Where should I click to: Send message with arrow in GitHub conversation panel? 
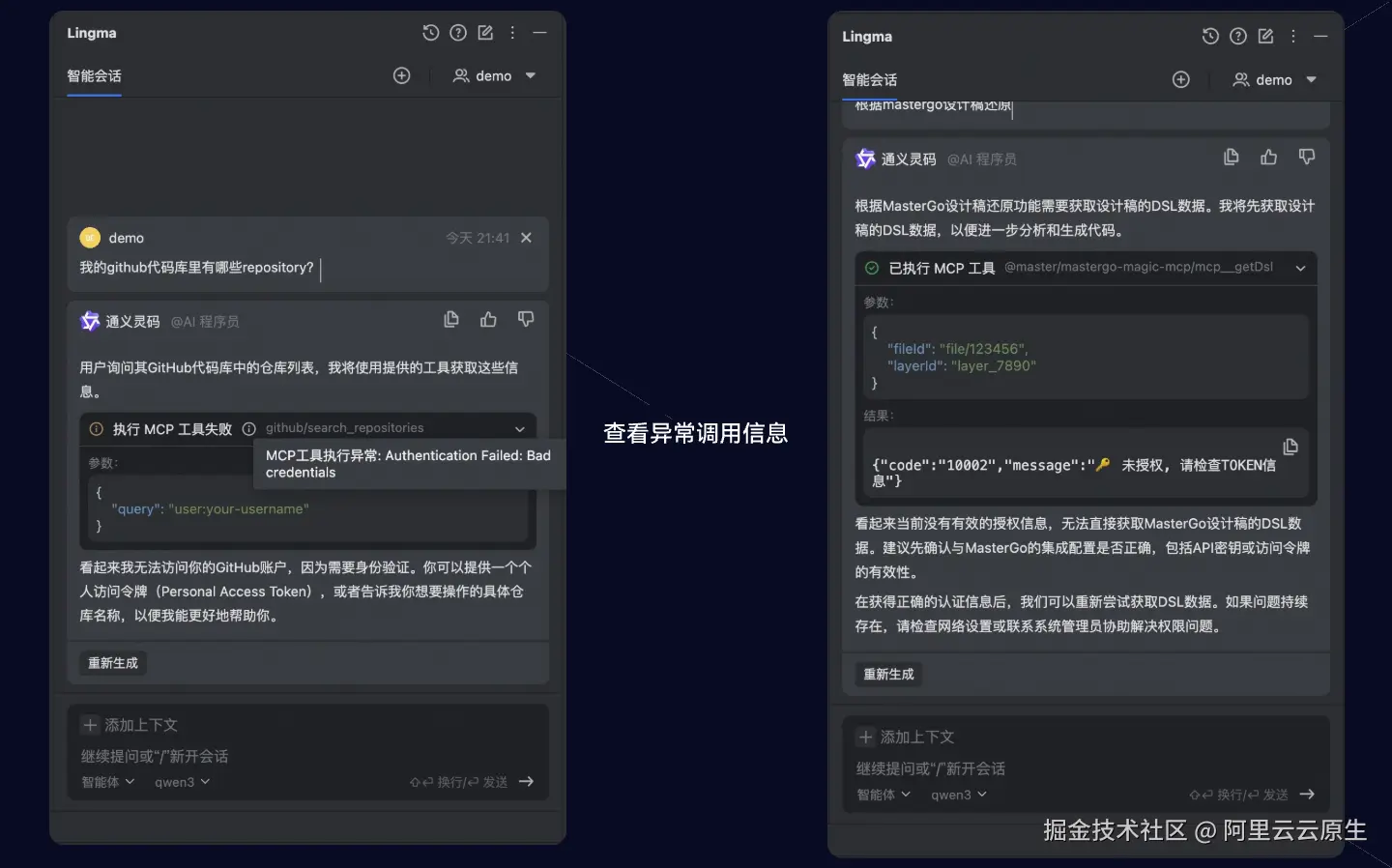point(527,782)
